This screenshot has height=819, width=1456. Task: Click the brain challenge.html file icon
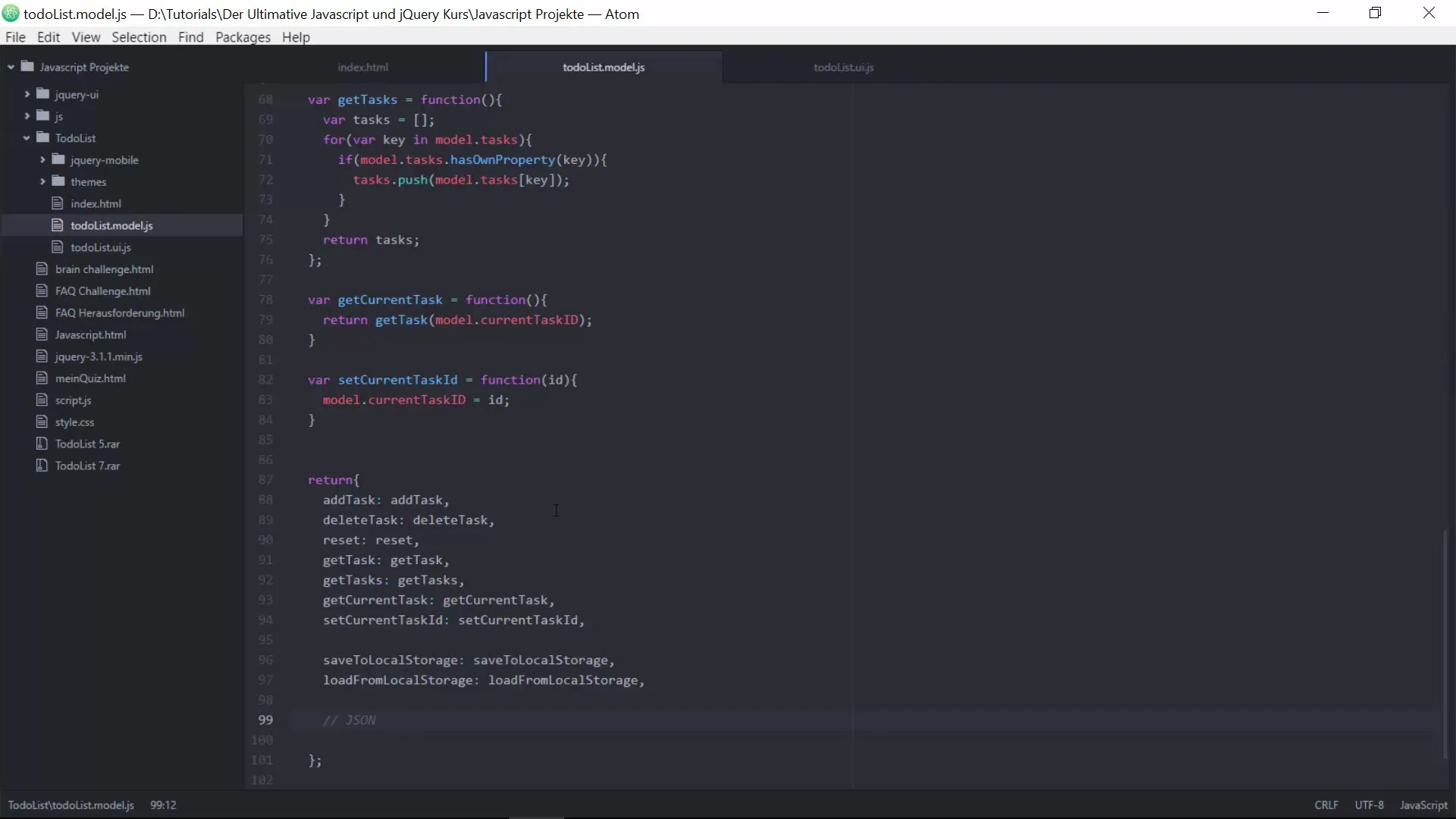coord(42,269)
